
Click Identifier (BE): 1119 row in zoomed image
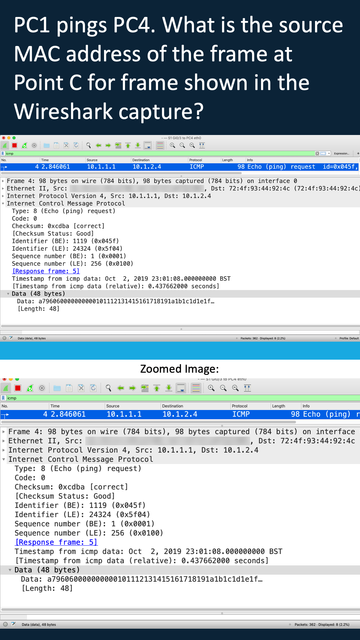tap(80, 505)
